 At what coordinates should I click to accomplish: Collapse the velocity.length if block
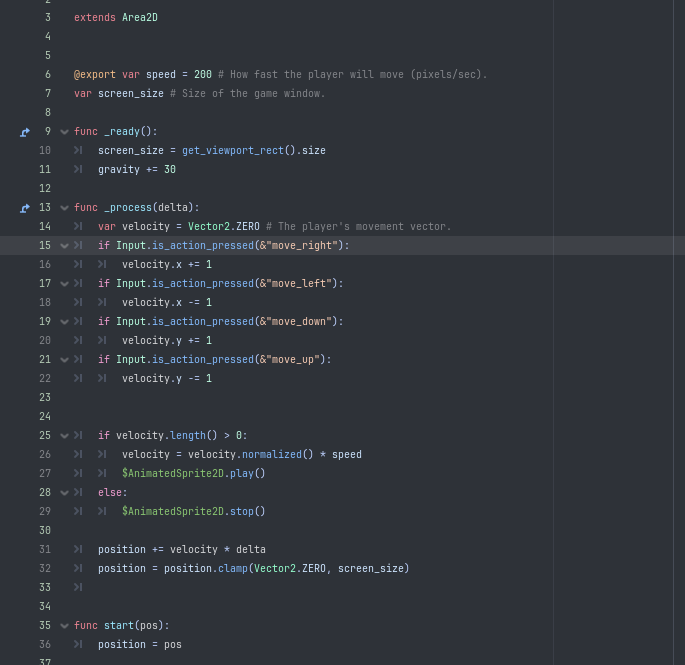click(65, 436)
